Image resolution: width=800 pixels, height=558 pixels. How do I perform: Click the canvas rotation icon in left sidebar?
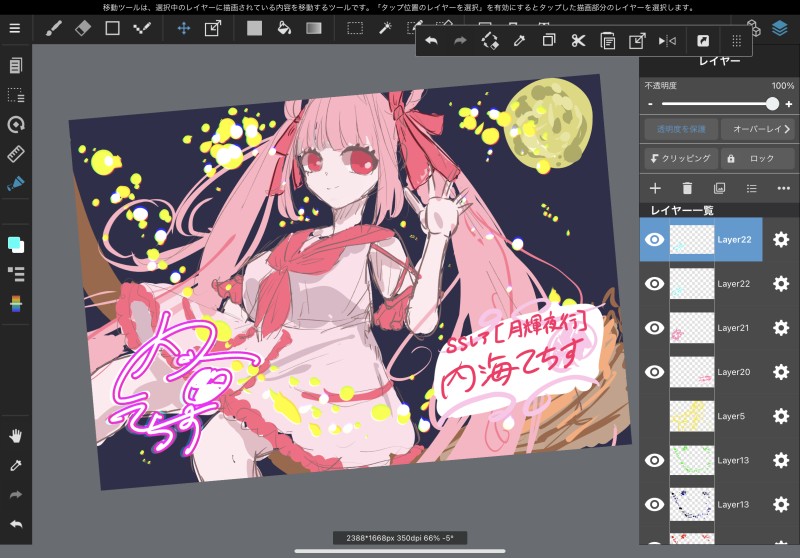pos(16,124)
